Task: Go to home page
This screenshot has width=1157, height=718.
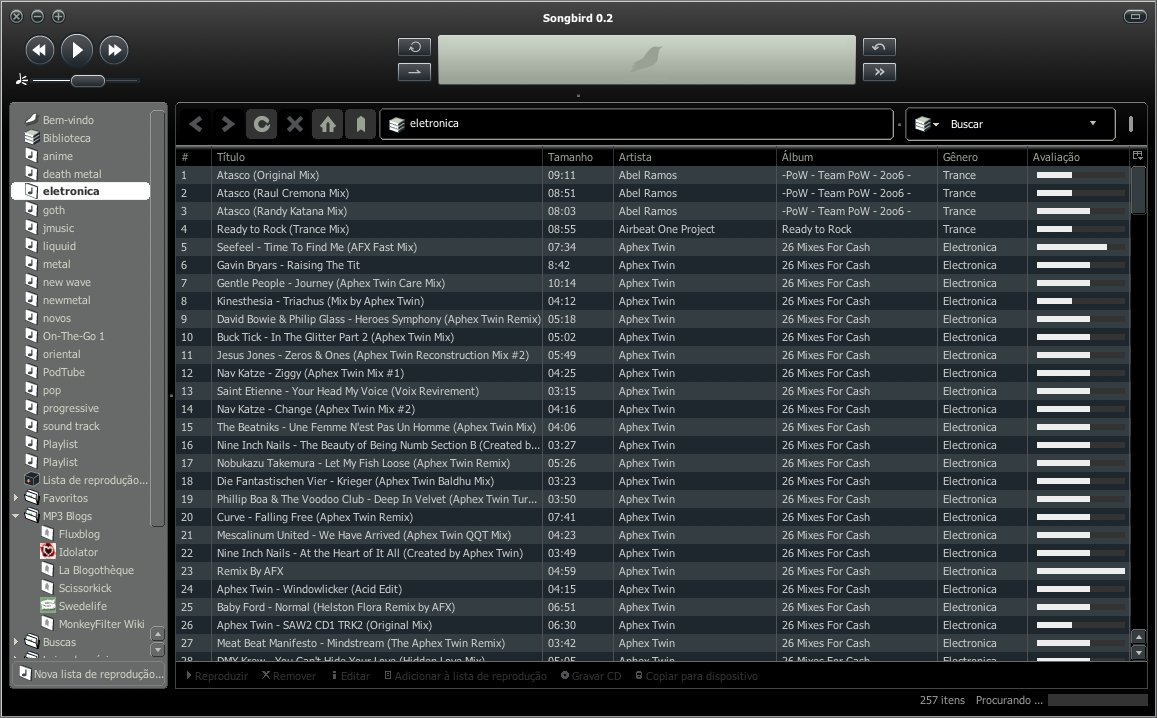Action: (x=328, y=124)
